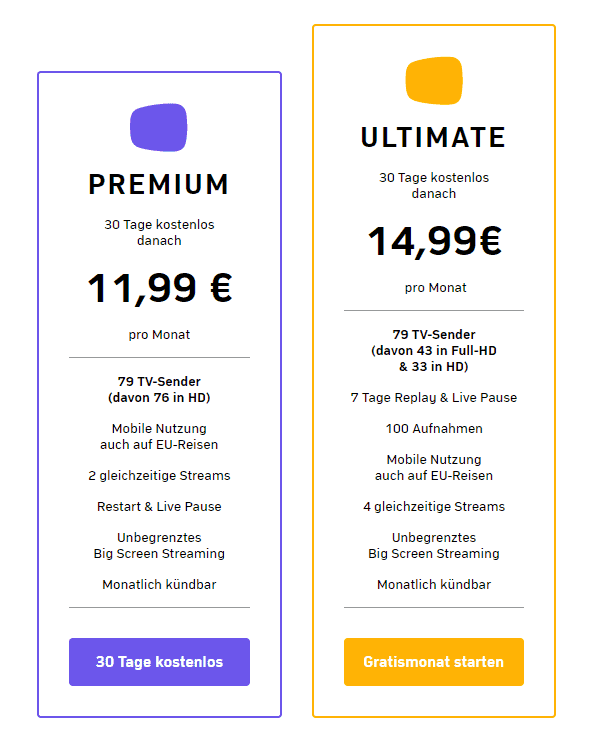Select the PREMIUM plan heading

tap(159, 184)
